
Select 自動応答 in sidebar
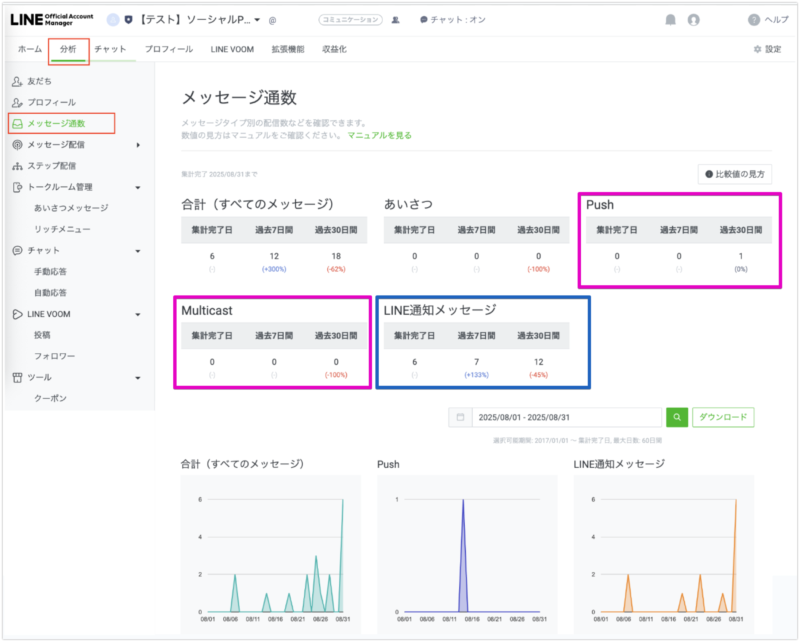[x=50, y=292]
